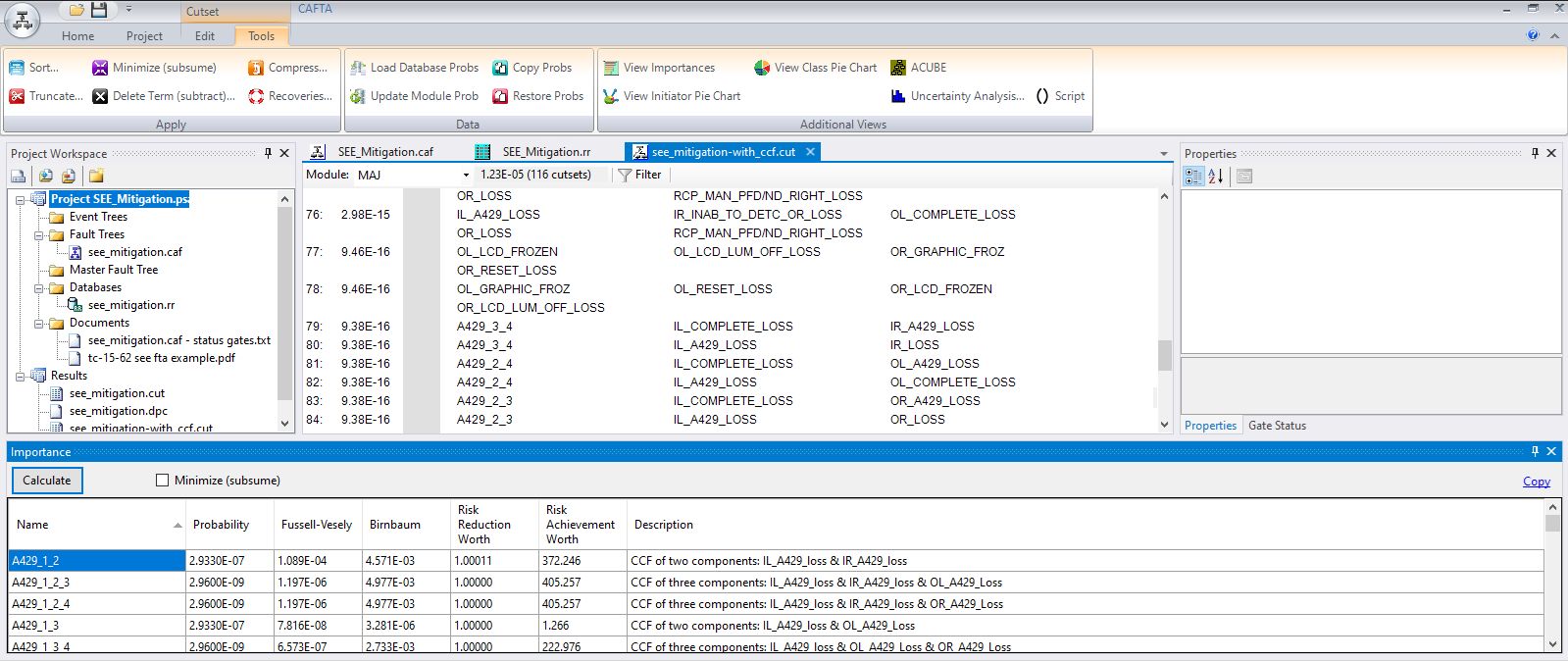
Task: Close the see_mitigation-with_ccf.cut tab
Action: (x=811, y=152)
